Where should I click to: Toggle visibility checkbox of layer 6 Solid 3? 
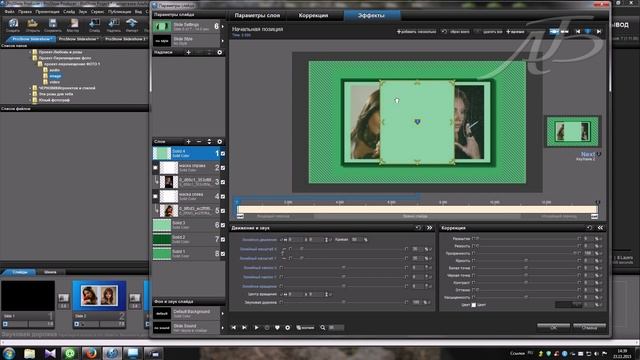coord(223,225)
